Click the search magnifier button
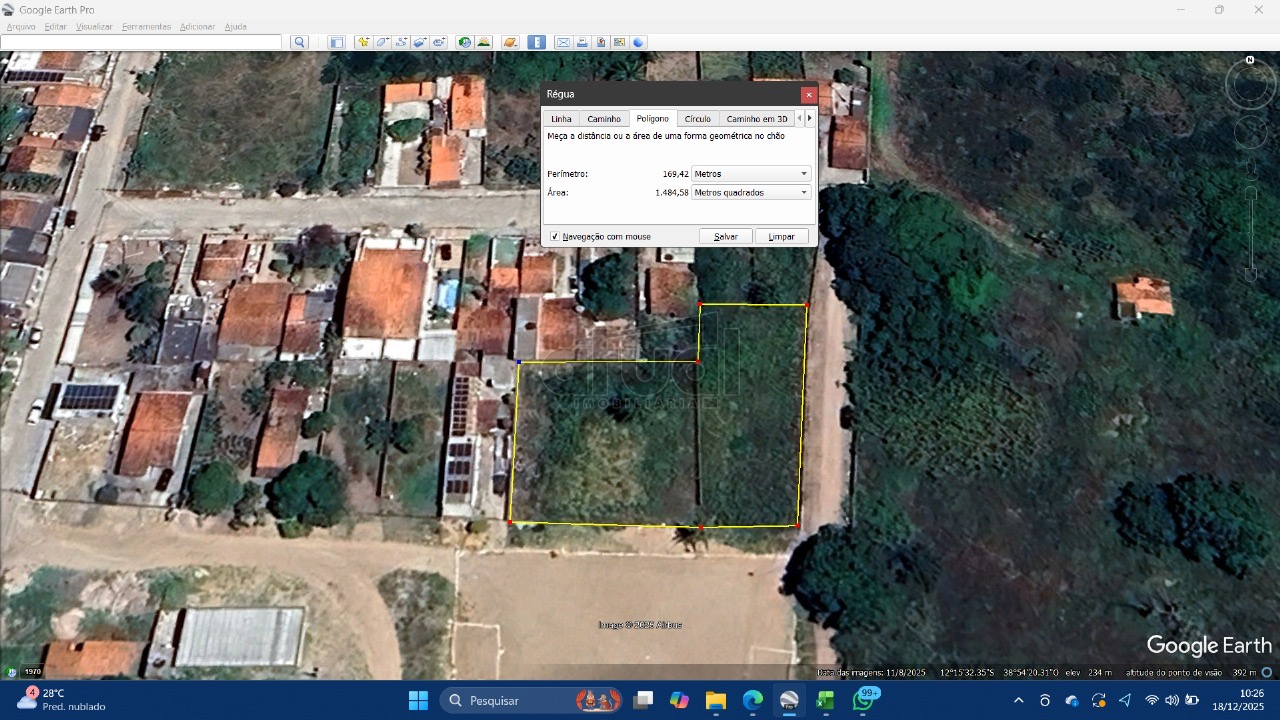Viewport: 1280px width, 720px height. (299, 42)
